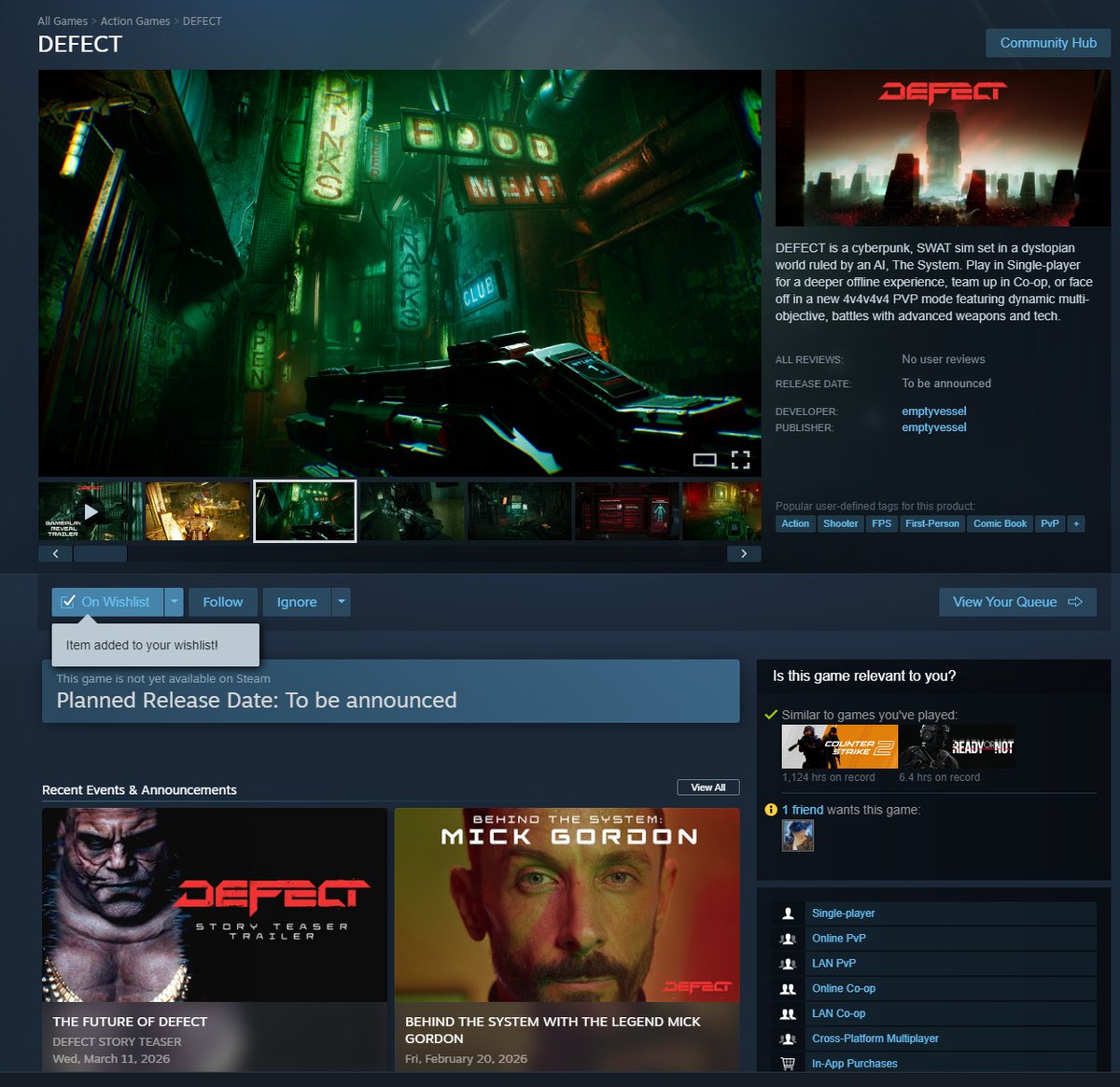Open Online PvP feature link
Viewport: 1120px width, 1087px height.
click(838, 939)
